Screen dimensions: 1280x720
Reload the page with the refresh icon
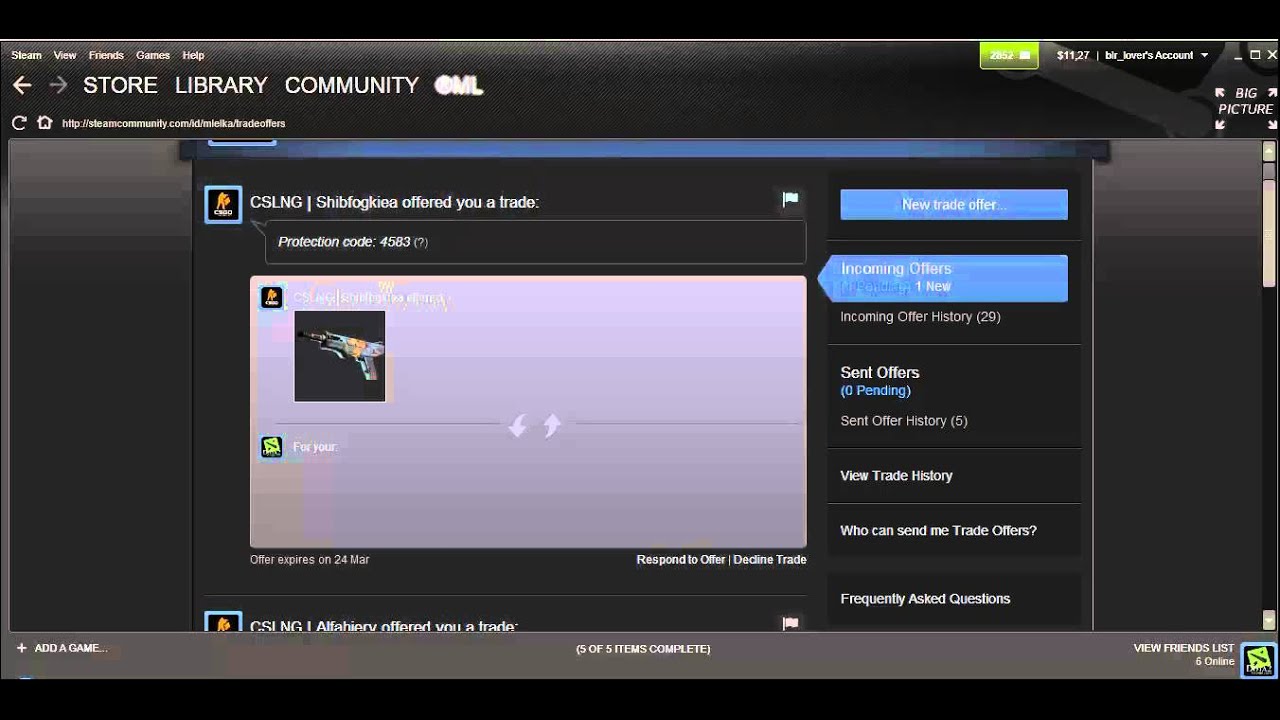[19, 123]
